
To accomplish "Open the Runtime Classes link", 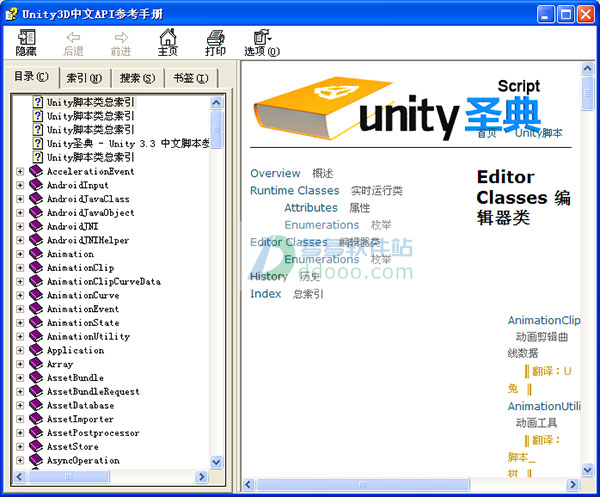I will [295, 191].
